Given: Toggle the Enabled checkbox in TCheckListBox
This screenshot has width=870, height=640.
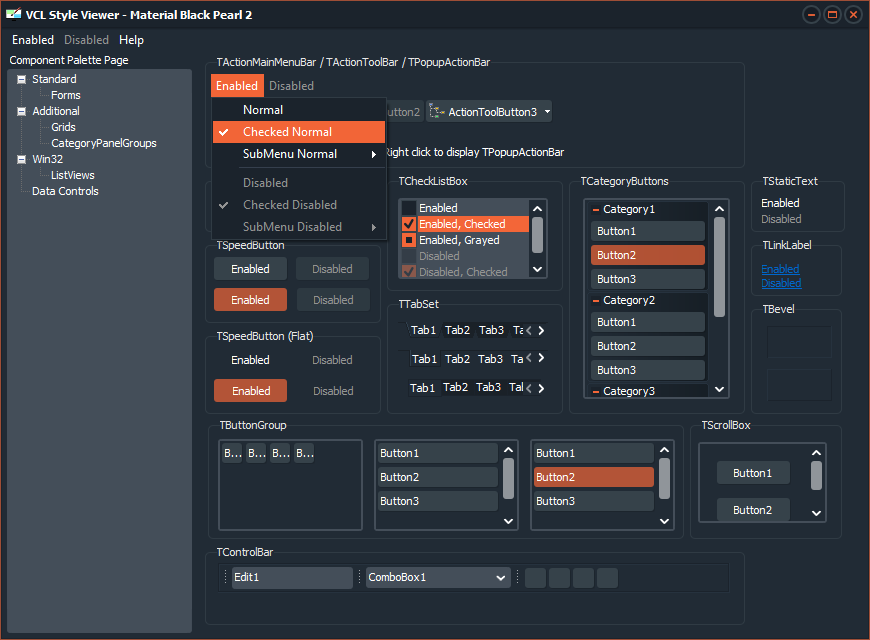Looking at the screenshot, I should click(409, 208).
